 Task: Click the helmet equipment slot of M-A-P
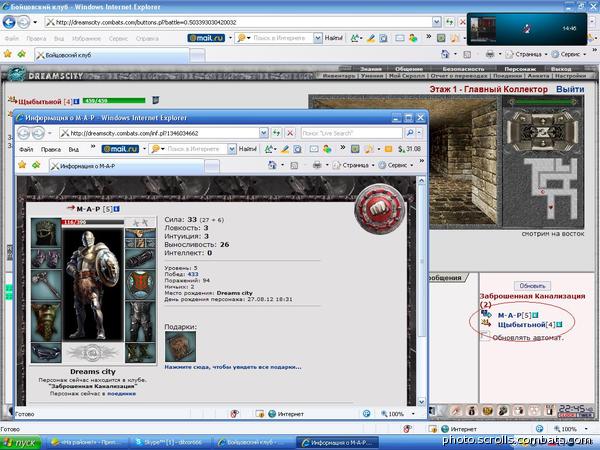[x=46, y=232]
